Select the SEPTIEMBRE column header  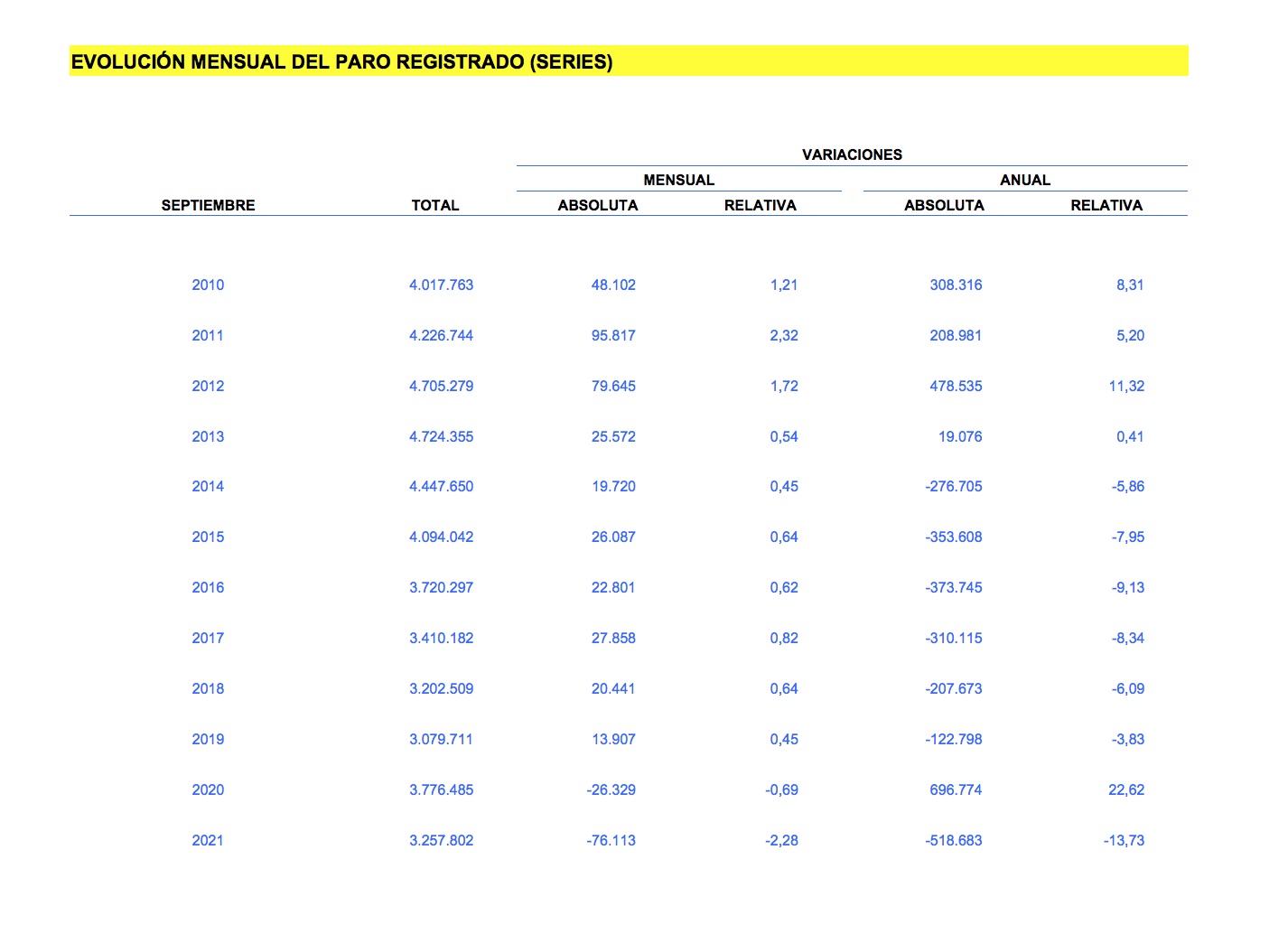coord(208,205)
